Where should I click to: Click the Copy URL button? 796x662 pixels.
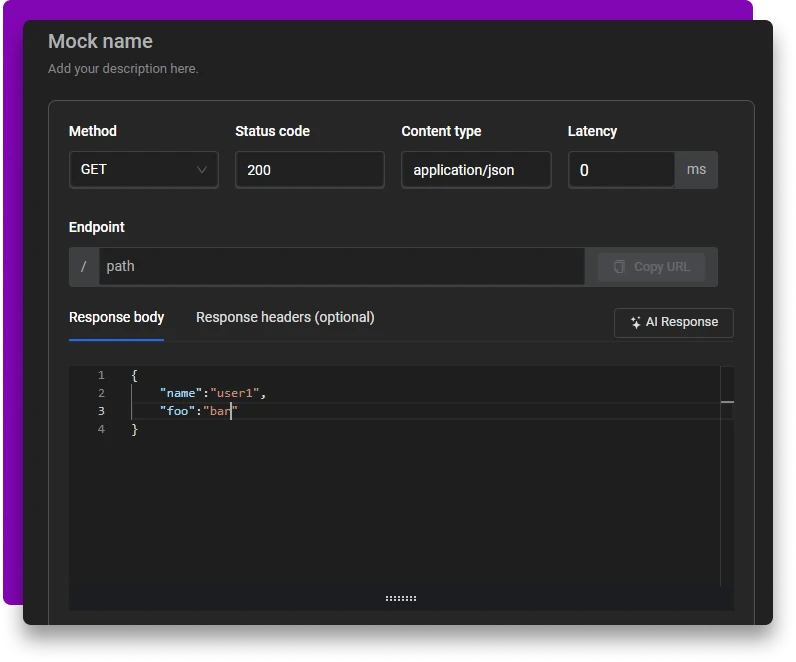651,267
